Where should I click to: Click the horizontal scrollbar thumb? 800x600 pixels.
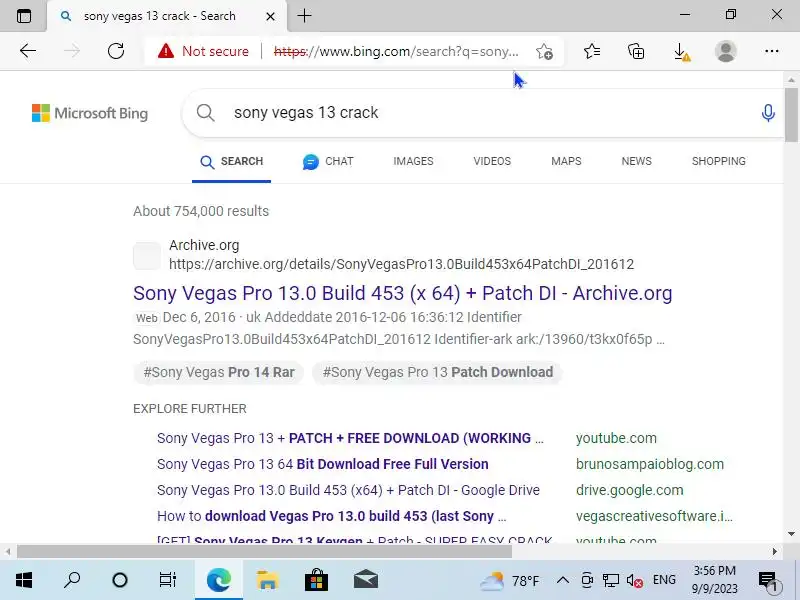264,552
